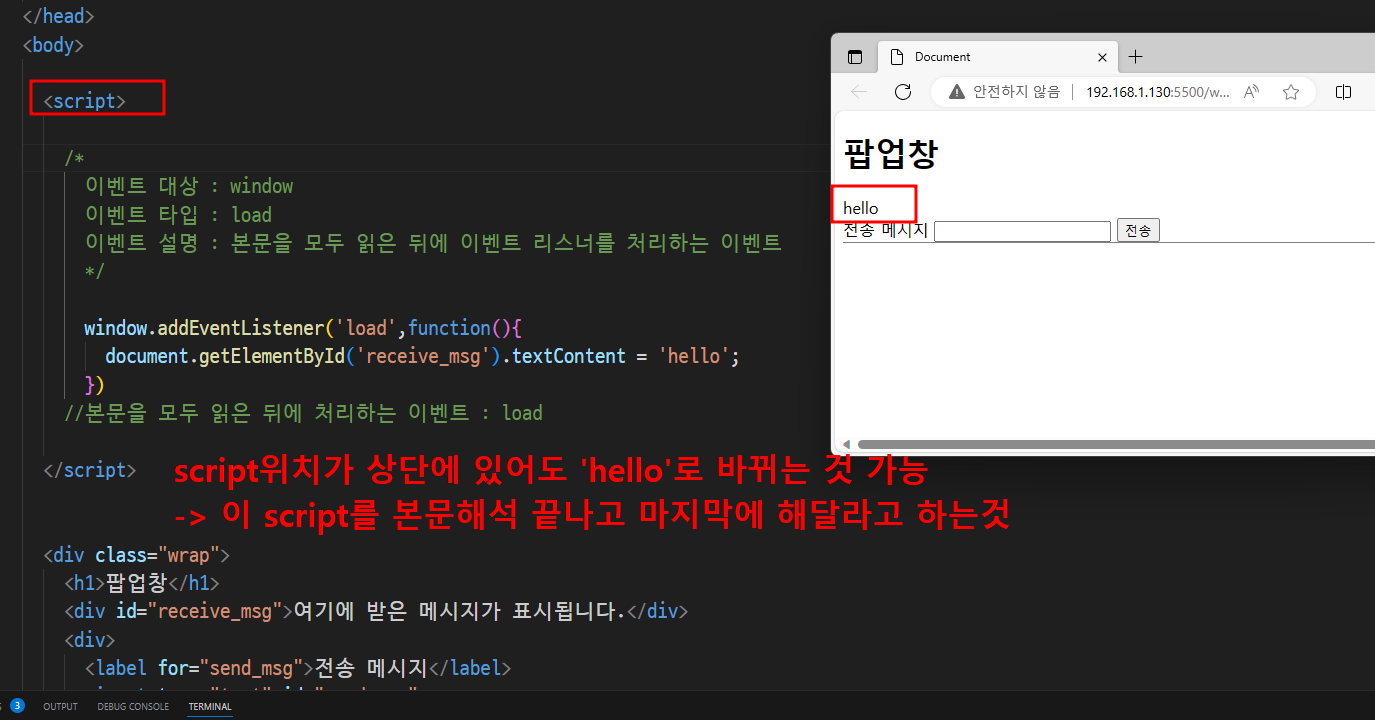Click the hello text in the browser page
This screenshot has width=1375, height=720.
pos(861,209)
